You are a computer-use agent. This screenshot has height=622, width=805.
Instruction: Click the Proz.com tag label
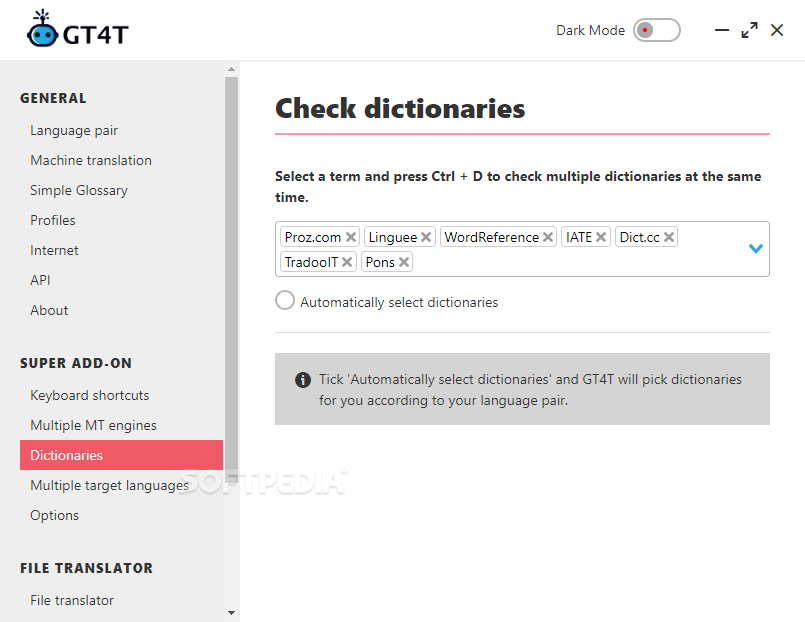pyautogui.click(x=313, y=237)
